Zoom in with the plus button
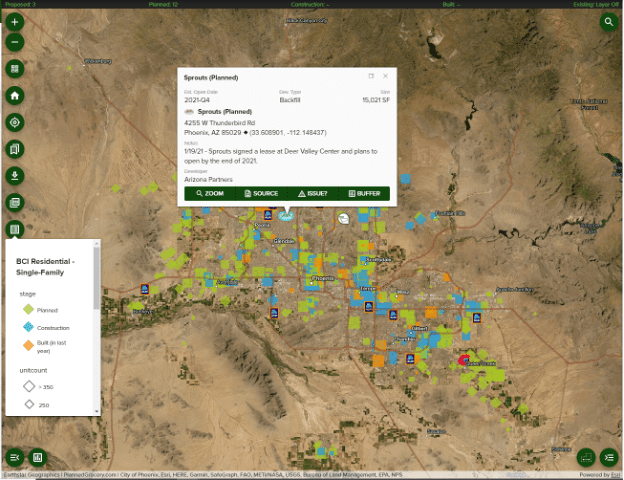The width and height of the screenshot is (624, 480). pos(15,22)
